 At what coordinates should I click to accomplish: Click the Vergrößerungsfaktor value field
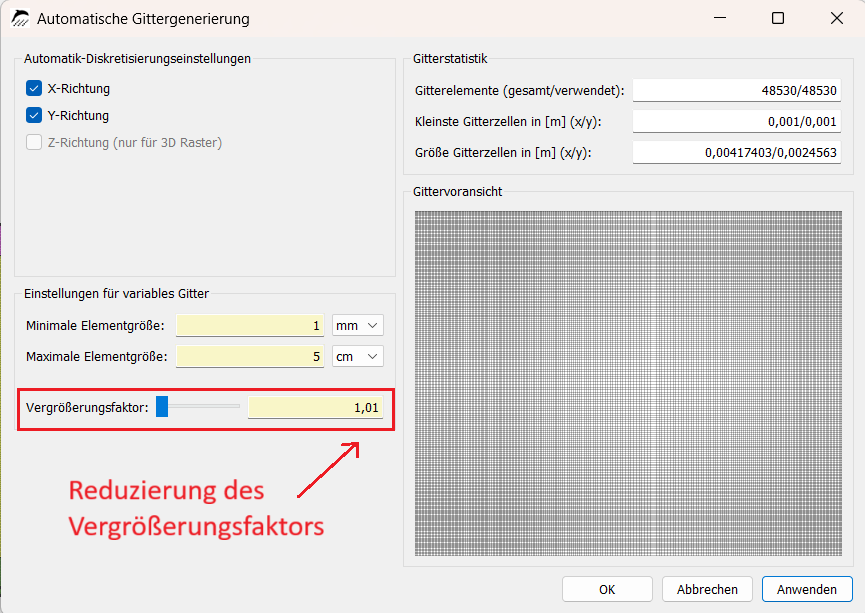pos(316,408)
